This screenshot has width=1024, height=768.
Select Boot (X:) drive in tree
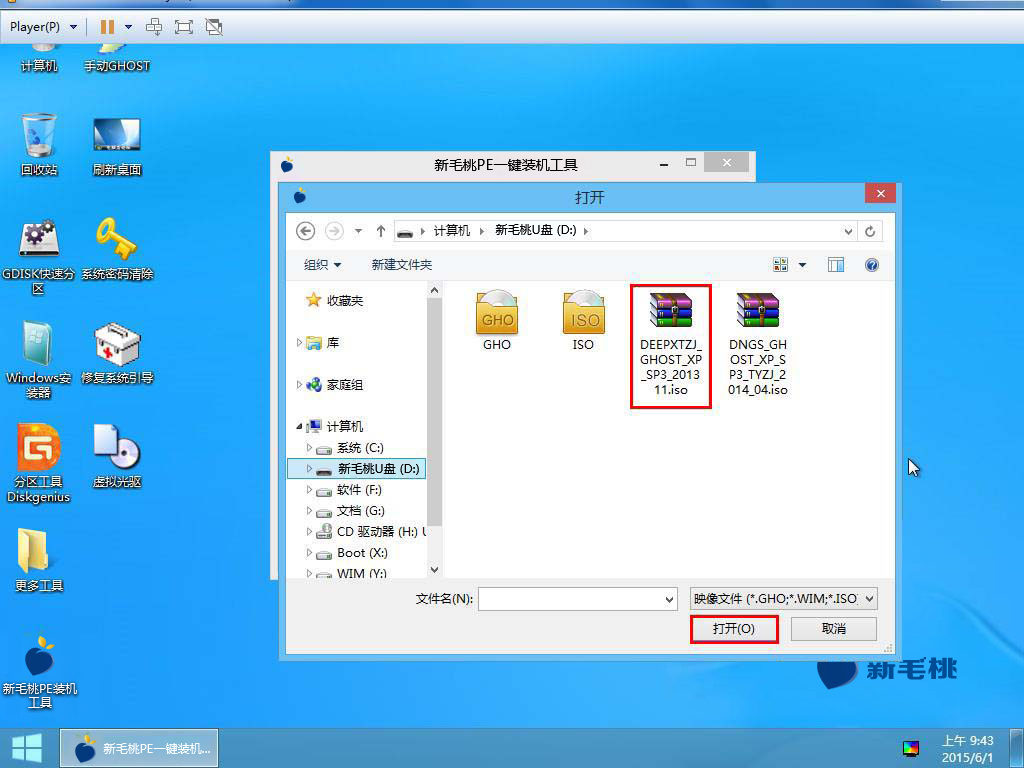click(362, 552)
